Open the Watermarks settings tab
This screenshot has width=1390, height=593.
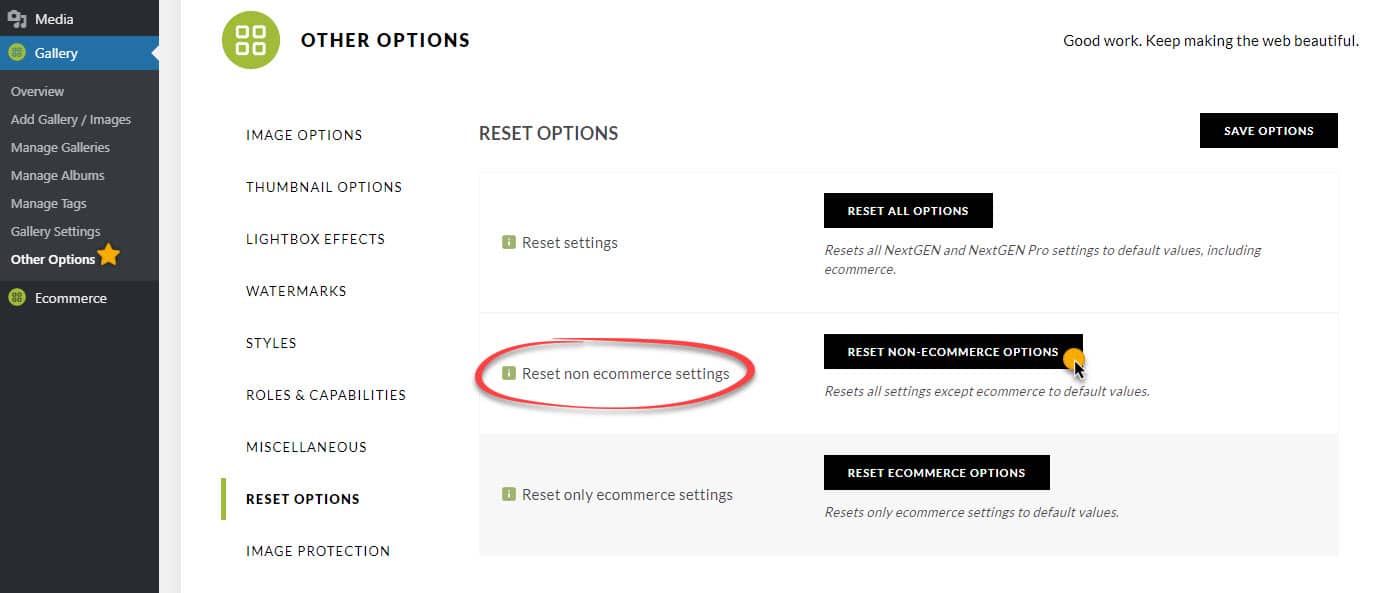pyautogui.click(x=296, y=291)
